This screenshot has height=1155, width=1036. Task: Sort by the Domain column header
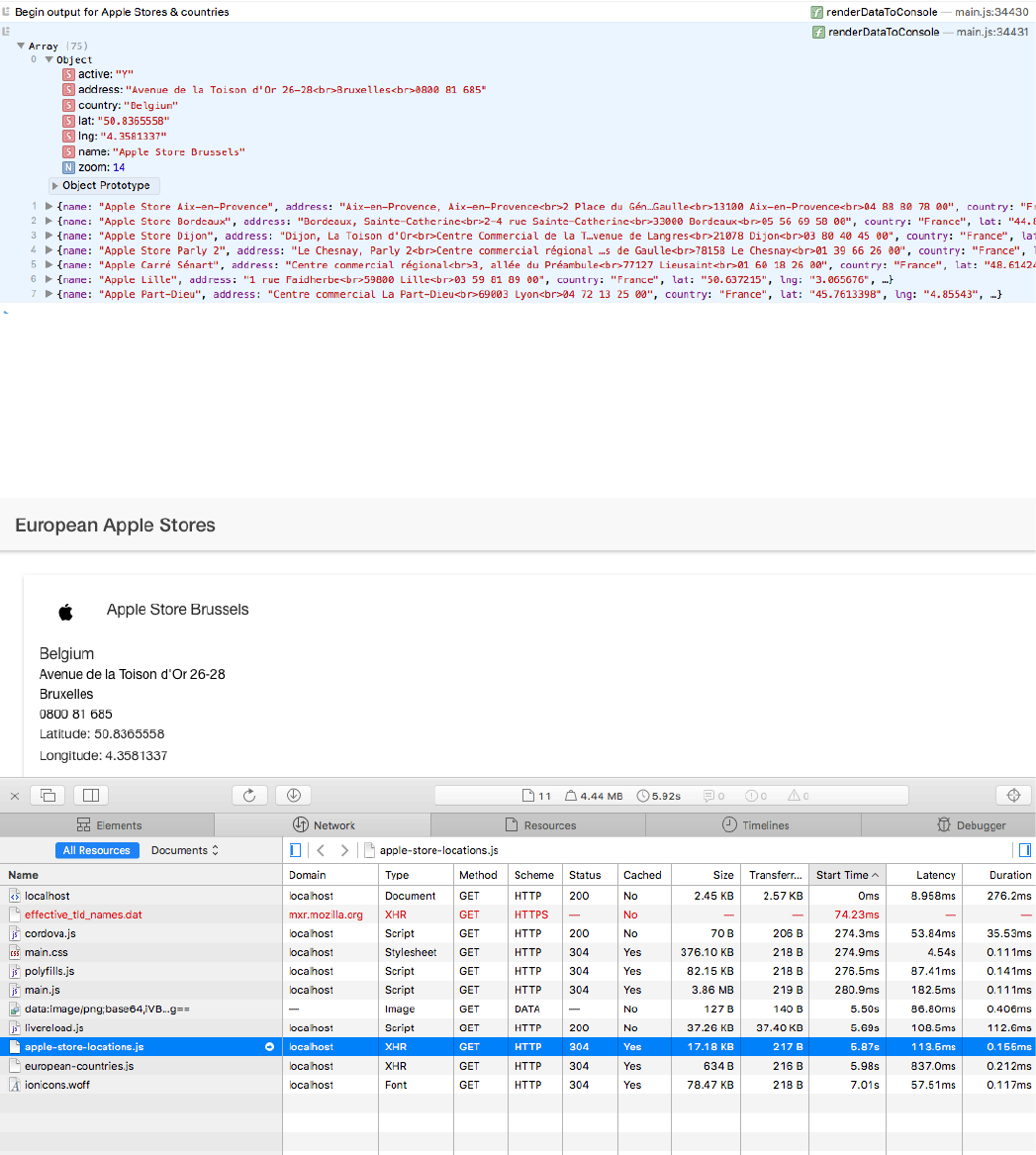click(330, 875)
